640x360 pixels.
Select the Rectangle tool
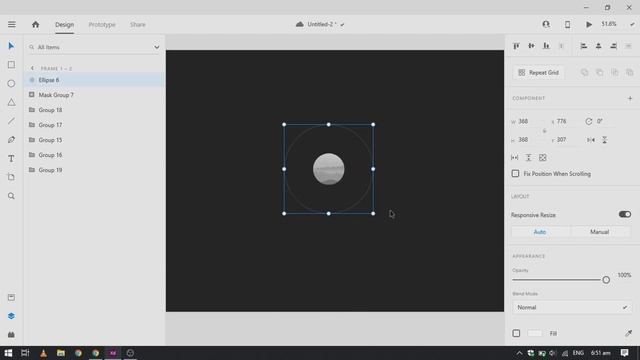point(11,64)
